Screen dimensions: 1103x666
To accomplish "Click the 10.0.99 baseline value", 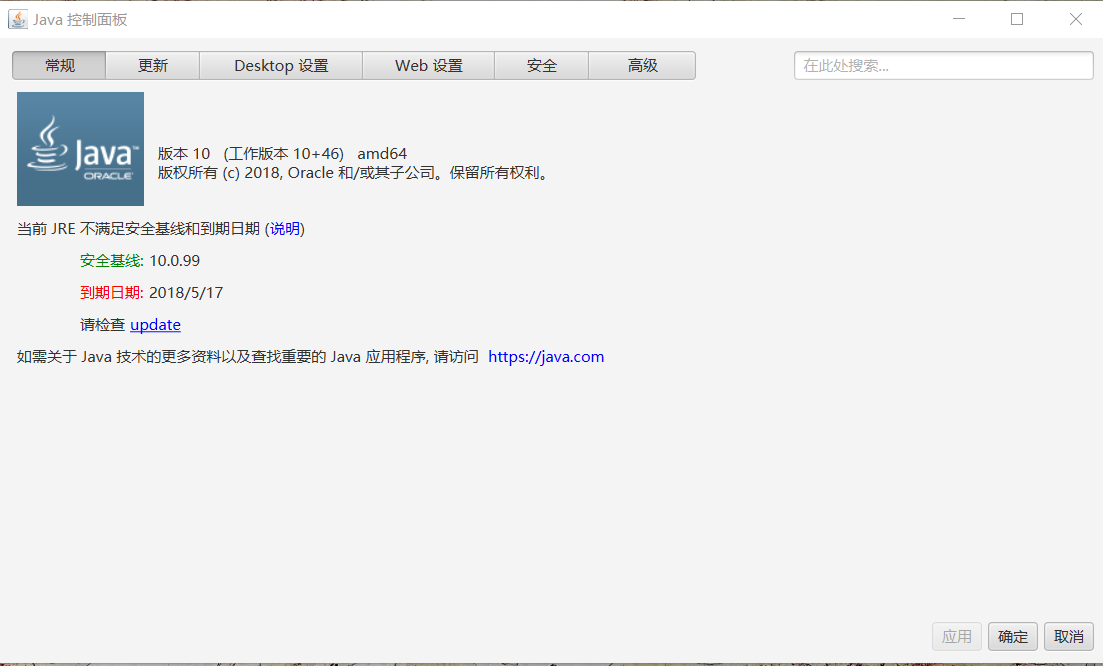I will 174,261.
